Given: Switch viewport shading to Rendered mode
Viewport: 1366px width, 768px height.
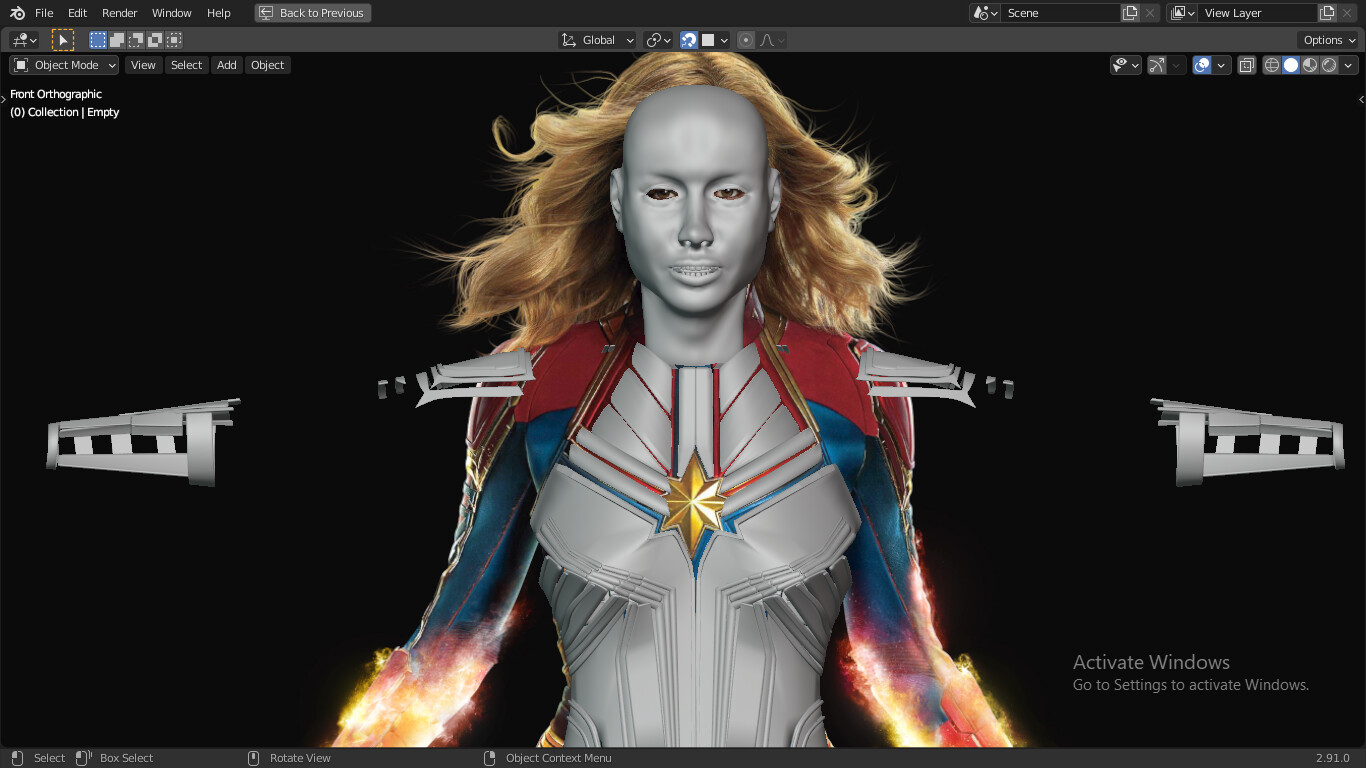Looking at the screenshot, I should pyautogui.click(x=1327, y=64).
